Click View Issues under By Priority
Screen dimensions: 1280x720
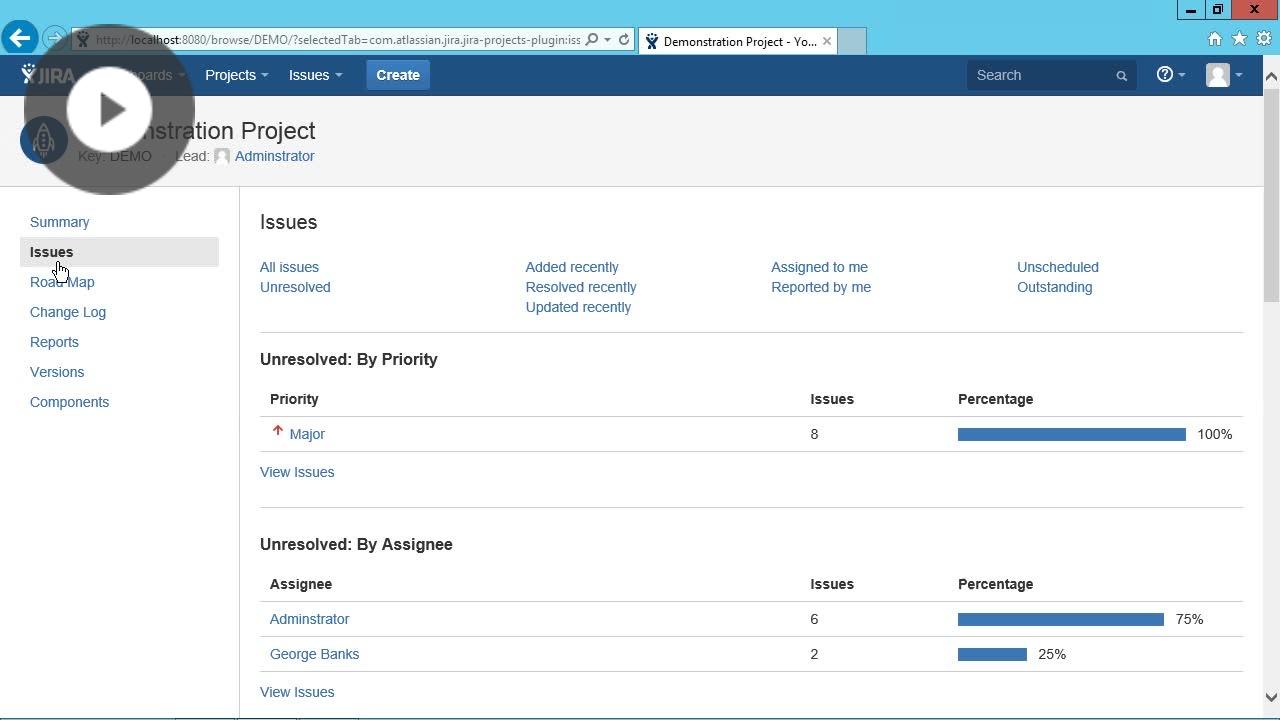pos(297,472)
